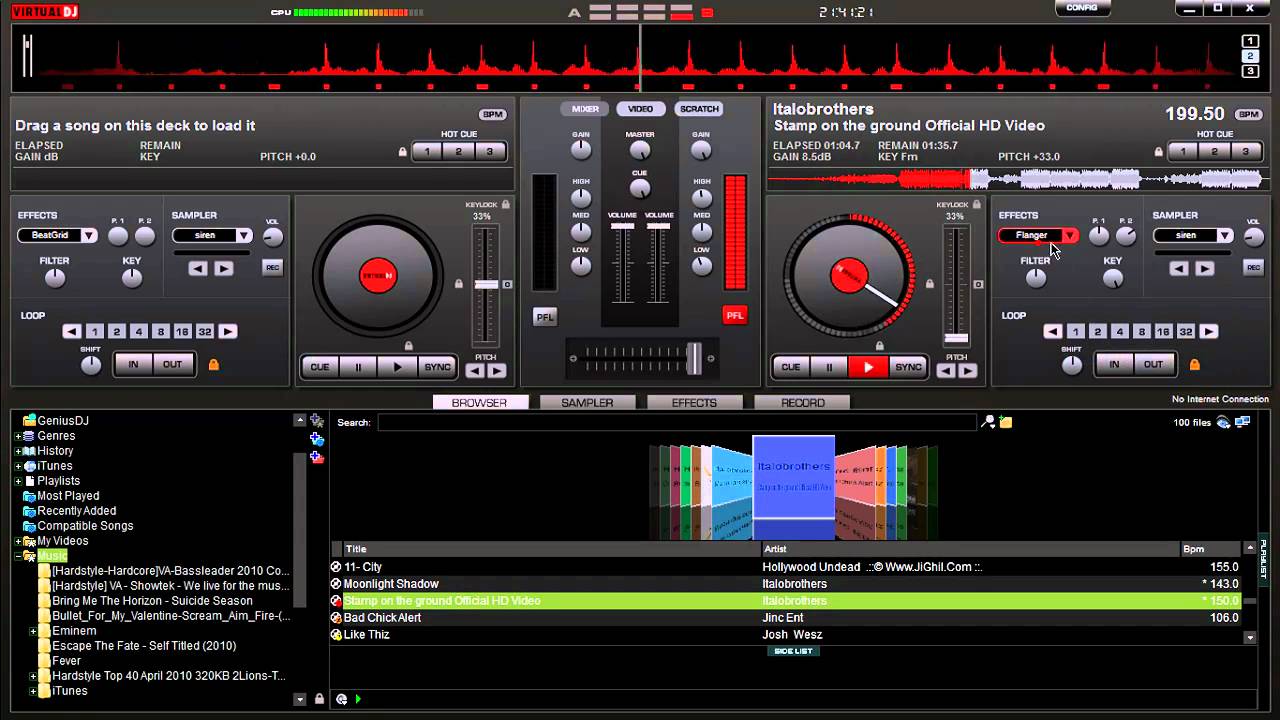This screenshot has height=720, width=1280.
Task: Show the SCRATCH center panel
Action: 699,109
